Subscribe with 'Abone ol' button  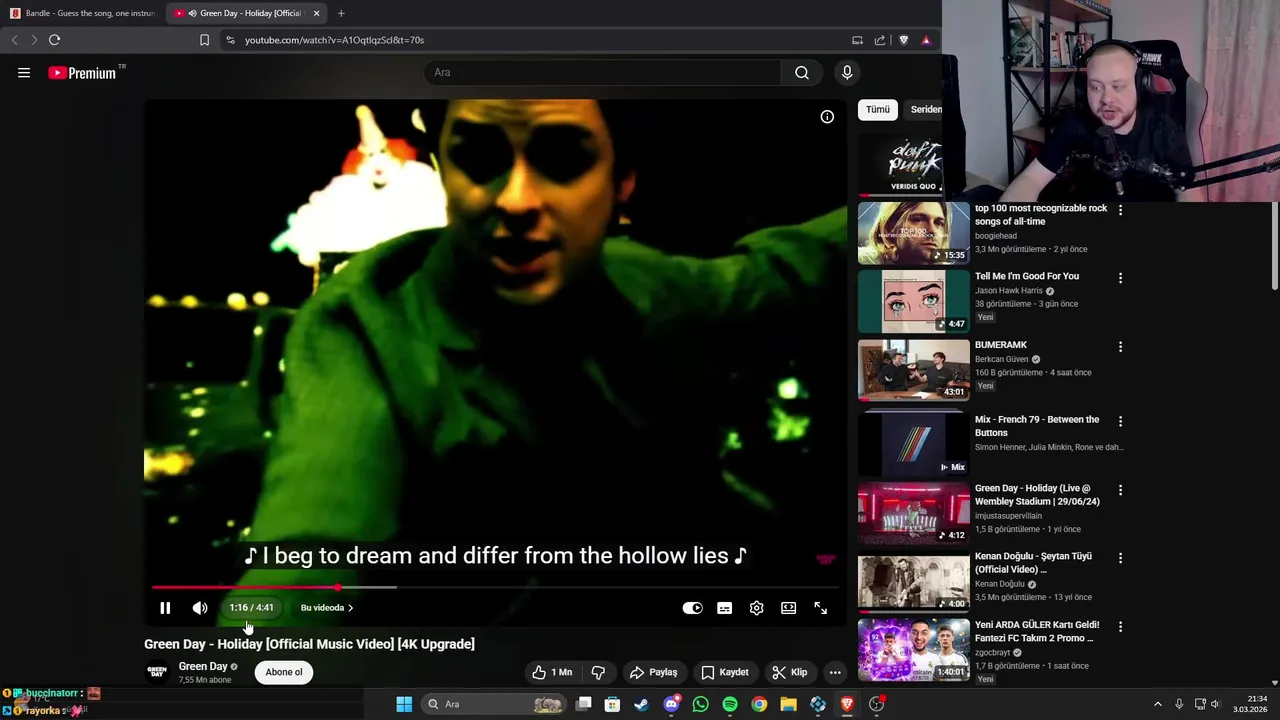(284, 672)
